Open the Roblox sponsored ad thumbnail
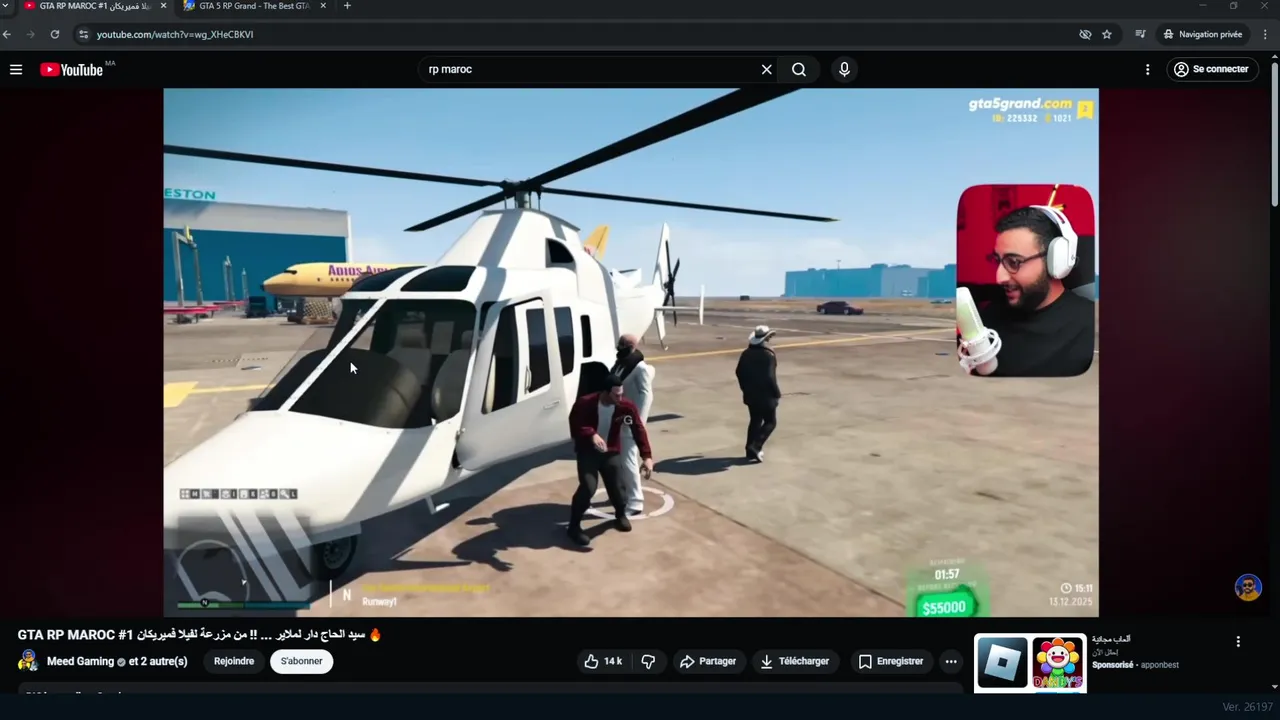Image resolution: width=1280 pixels, height=720 pixels. click(1002, 662)
